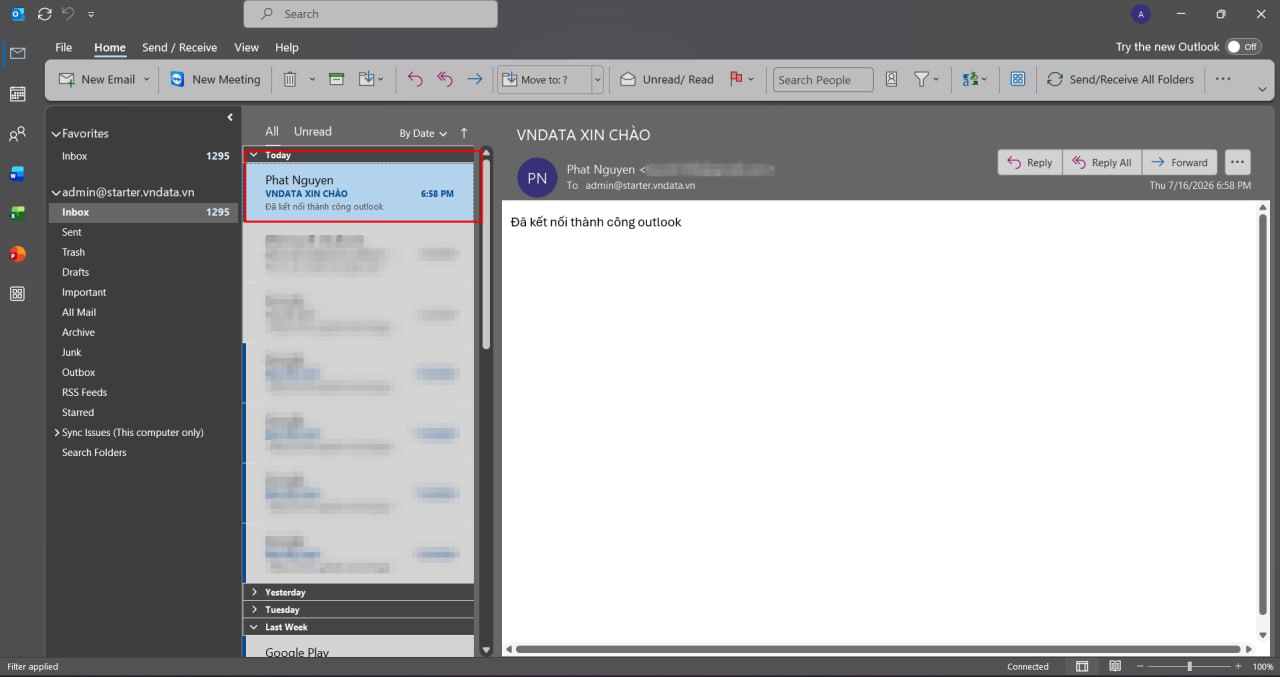Click the ribbon Reply All arrows icon
The width and height of the screenshot is (1280, 677).
pyautogui.click(x=445, y=80)
